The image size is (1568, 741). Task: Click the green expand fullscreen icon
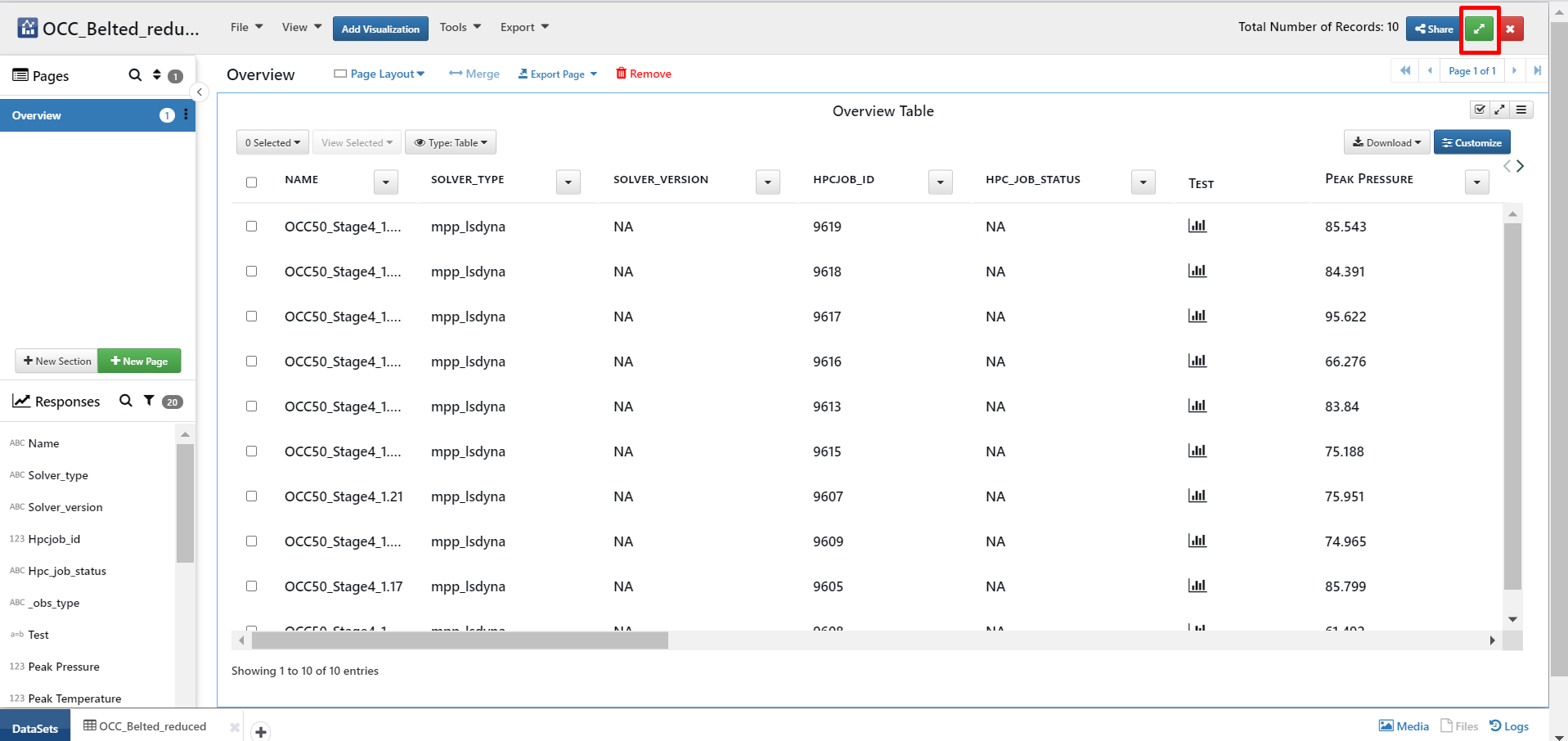1478,29
